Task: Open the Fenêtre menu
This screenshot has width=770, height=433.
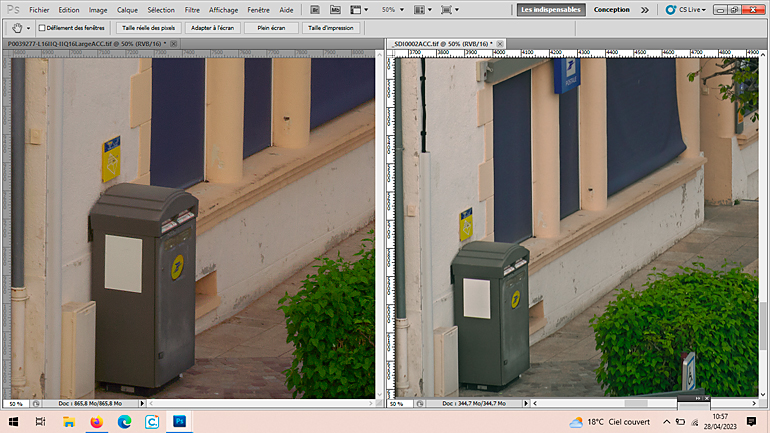Action: pos(258,10)
